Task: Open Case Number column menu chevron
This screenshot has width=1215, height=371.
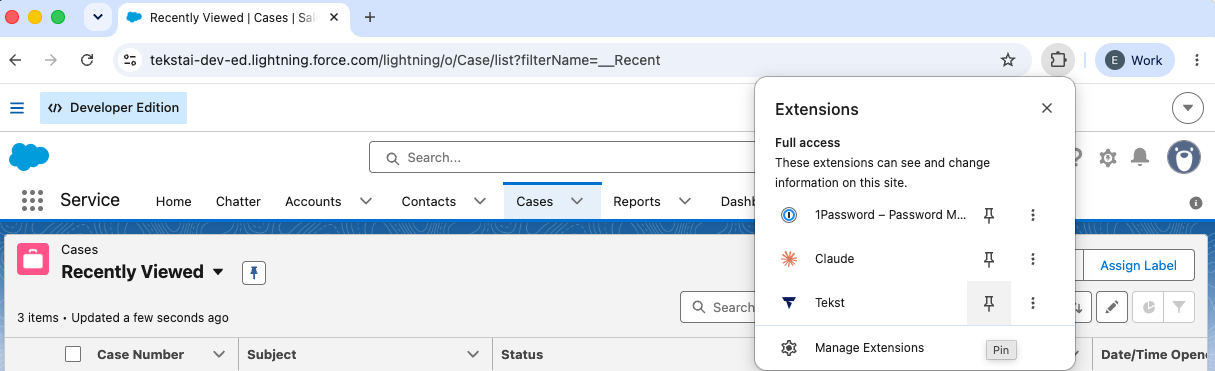Action: [x=220, y=354]
